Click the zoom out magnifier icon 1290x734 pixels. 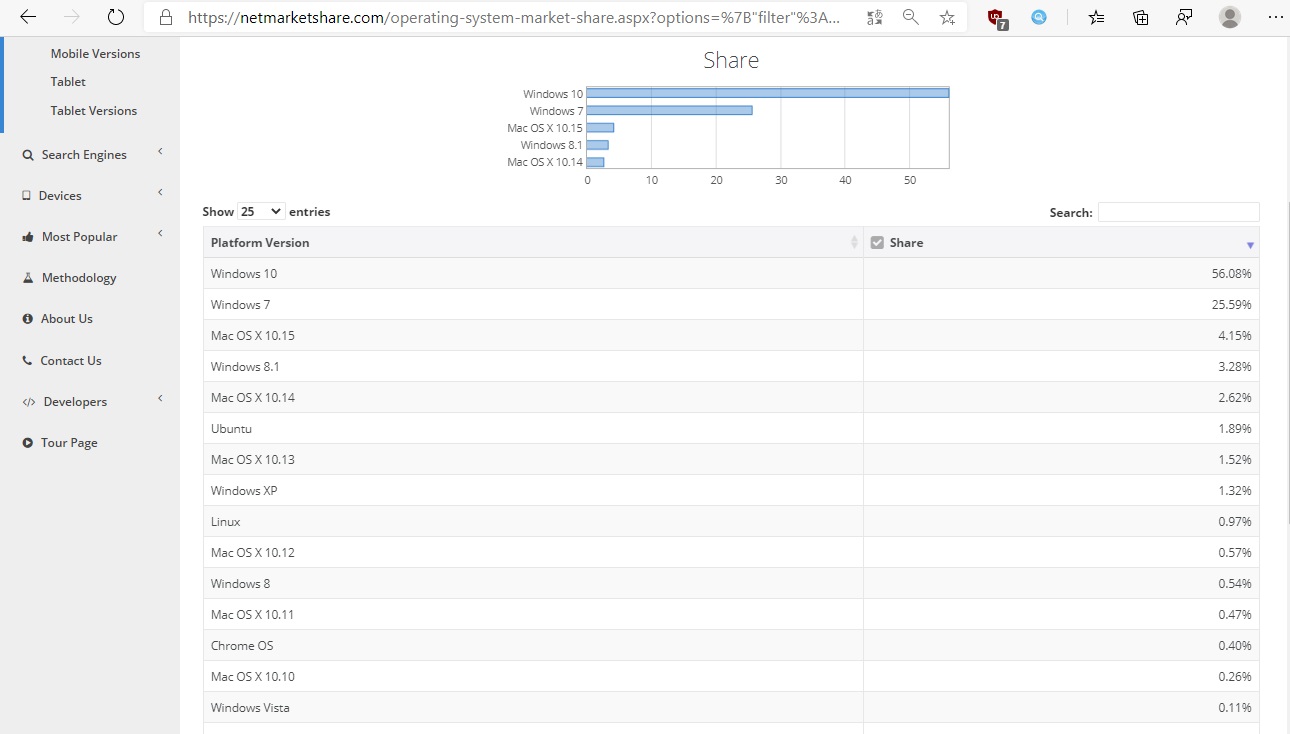click(911, 17)
